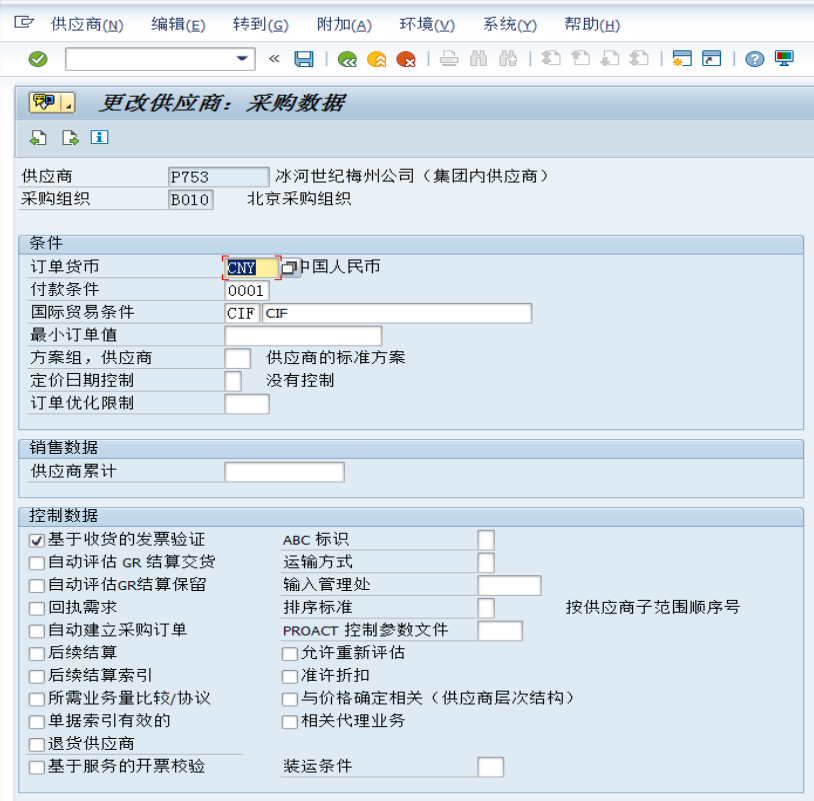This screenshot has width=814, height=801.
Task: Click the Customize Local Layout monitor icon
Action: pos(784,58)
